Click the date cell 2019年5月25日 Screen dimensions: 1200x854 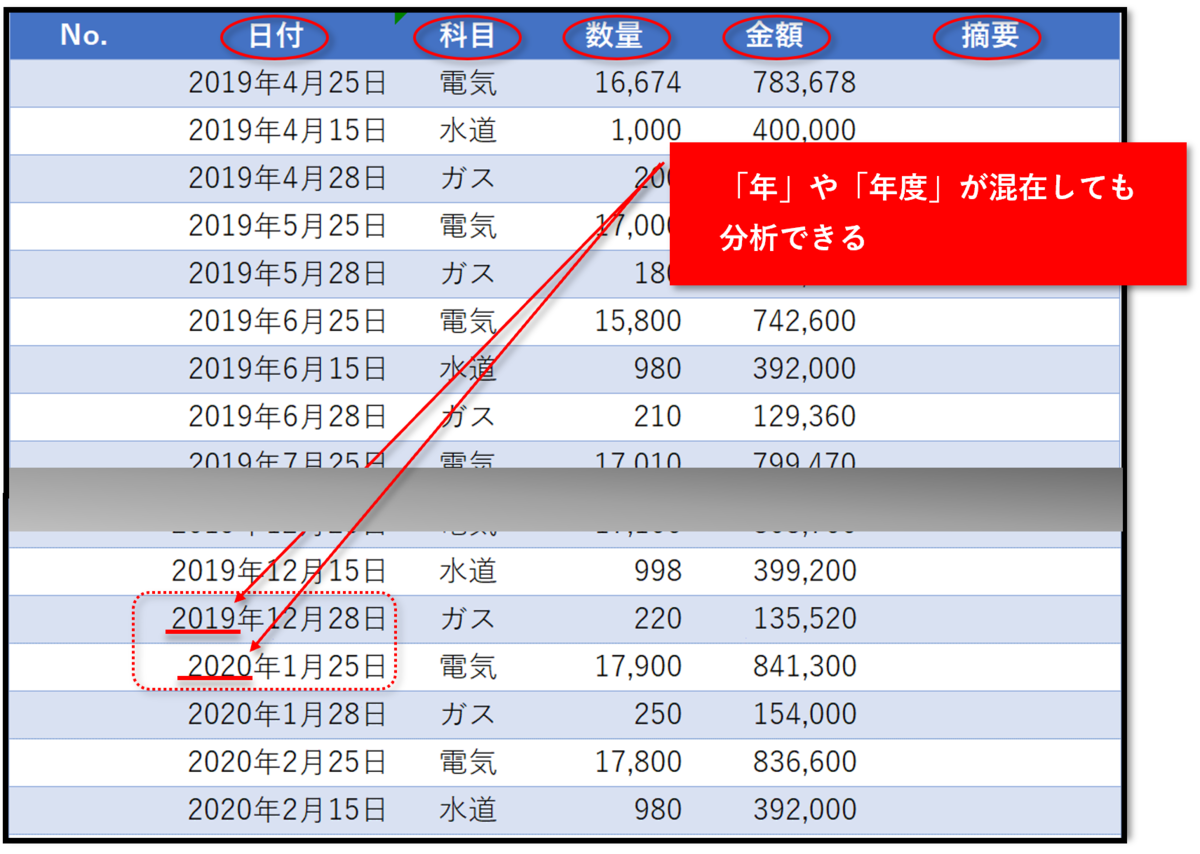tap(287, 226)
